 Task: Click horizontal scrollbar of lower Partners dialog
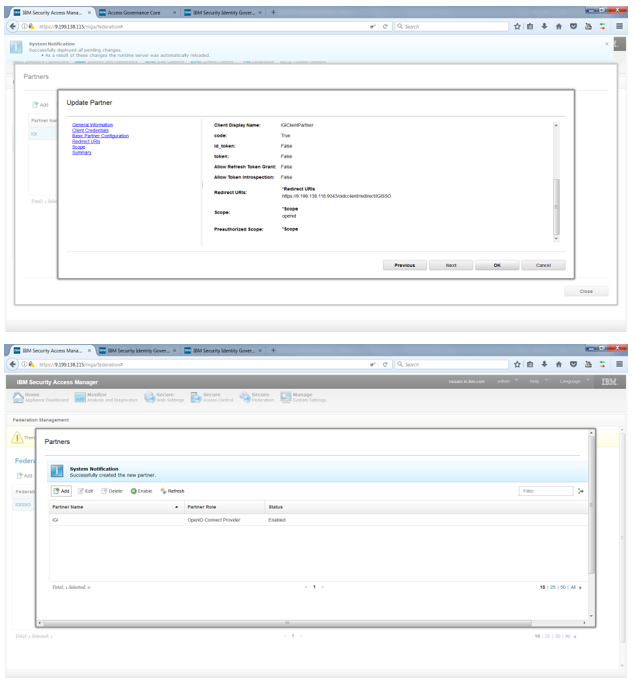[287, 623]
